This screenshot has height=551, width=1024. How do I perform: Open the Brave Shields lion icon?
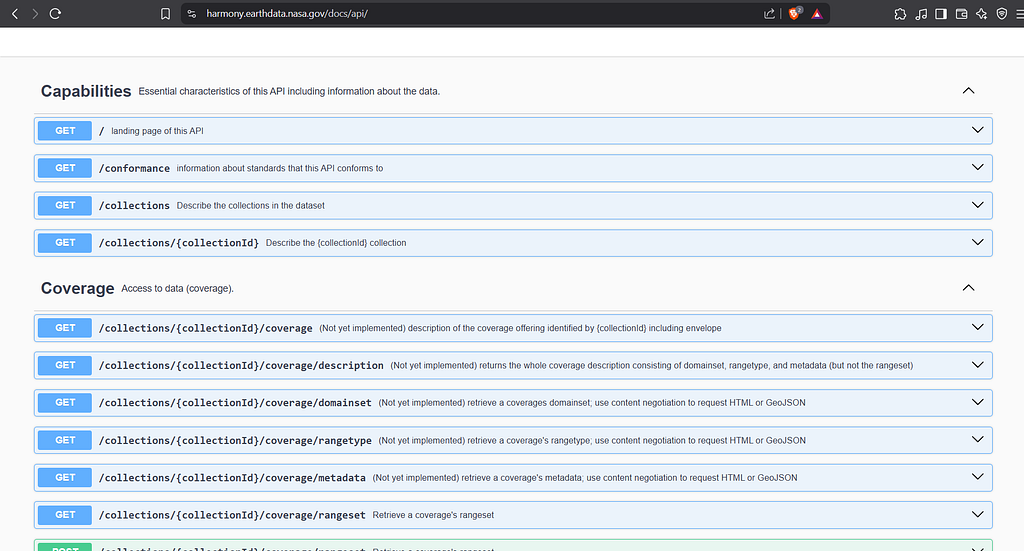(795, 14)
